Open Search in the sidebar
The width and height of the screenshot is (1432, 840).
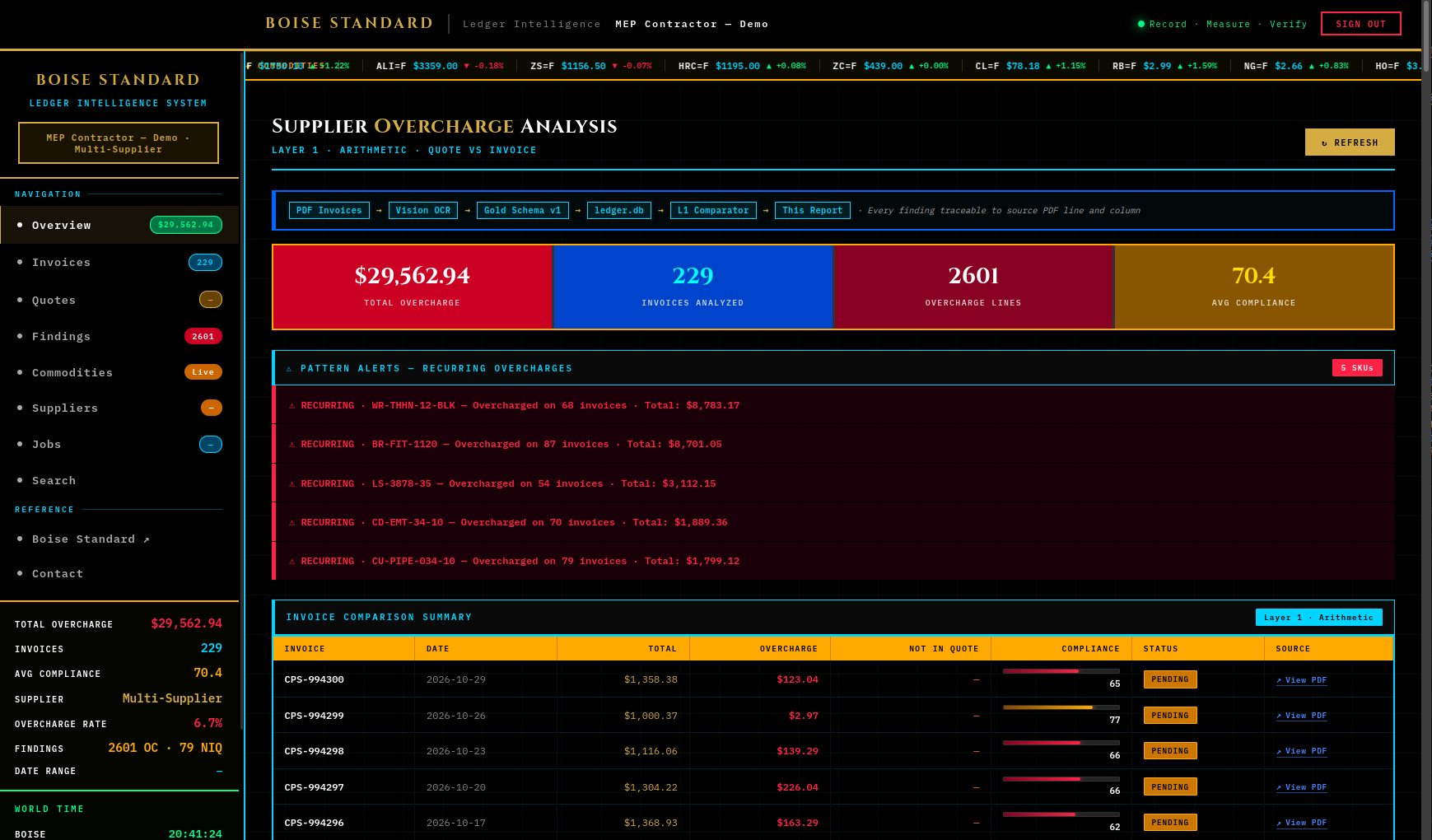pos(119,480)
